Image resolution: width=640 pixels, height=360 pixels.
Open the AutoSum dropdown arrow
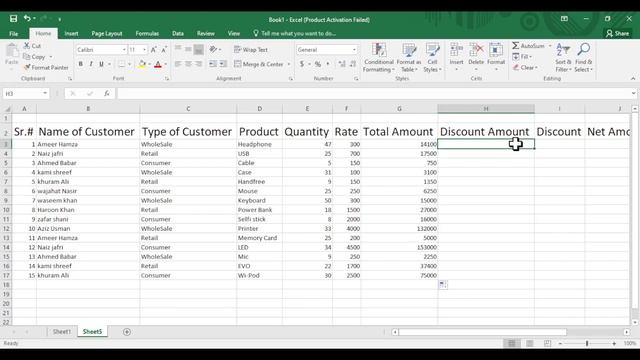pos(550,46)
